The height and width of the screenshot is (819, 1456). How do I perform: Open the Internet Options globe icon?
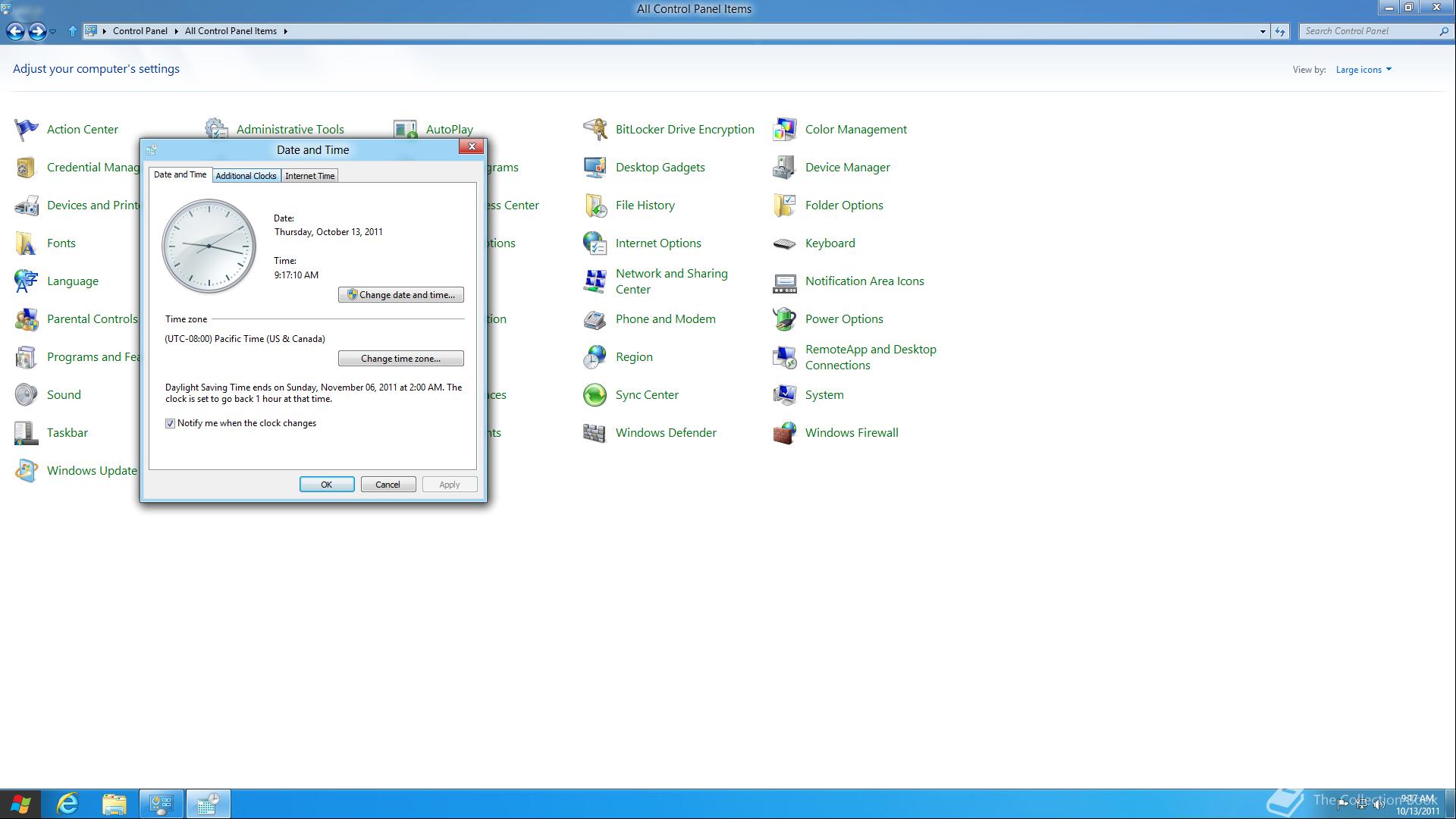(x=595, y=243)
